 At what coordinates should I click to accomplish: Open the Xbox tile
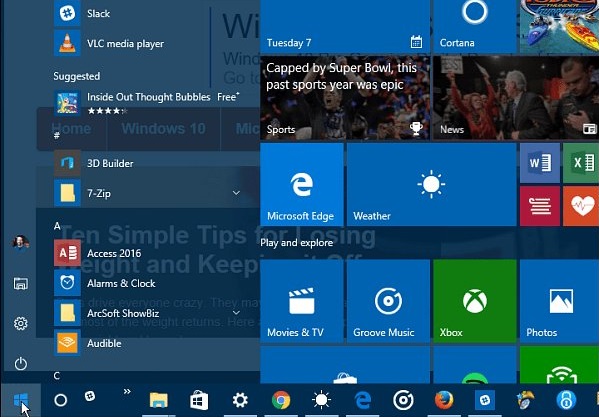coord(475,301)
